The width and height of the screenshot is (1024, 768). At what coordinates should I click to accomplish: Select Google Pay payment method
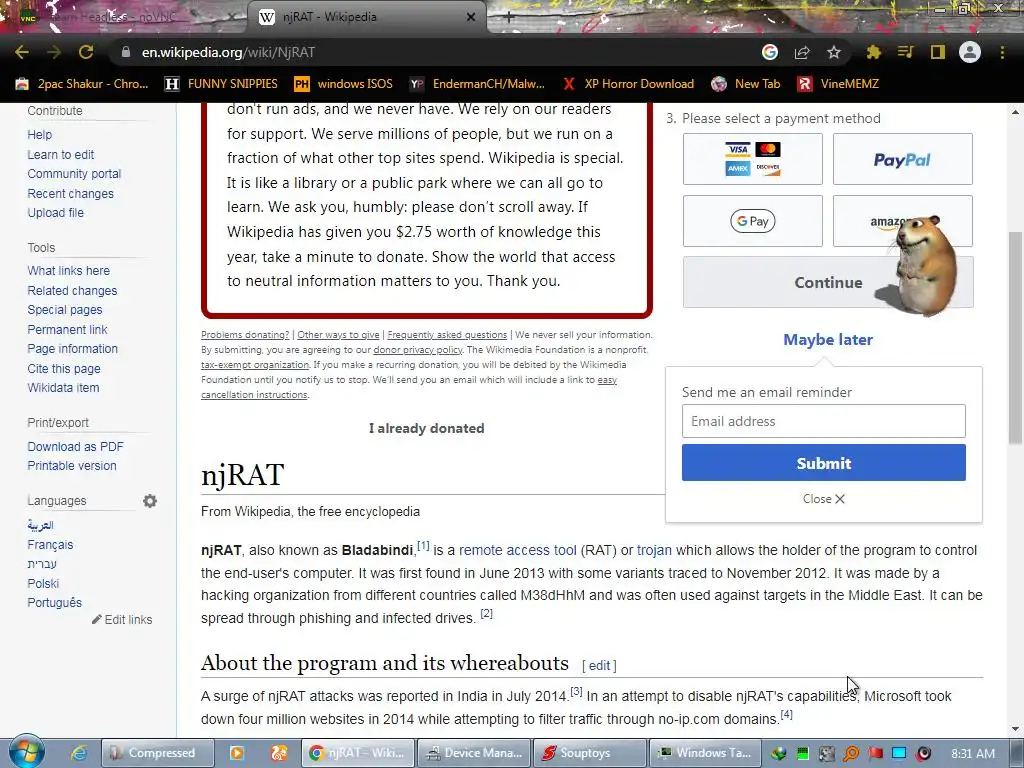click(752, 221)
